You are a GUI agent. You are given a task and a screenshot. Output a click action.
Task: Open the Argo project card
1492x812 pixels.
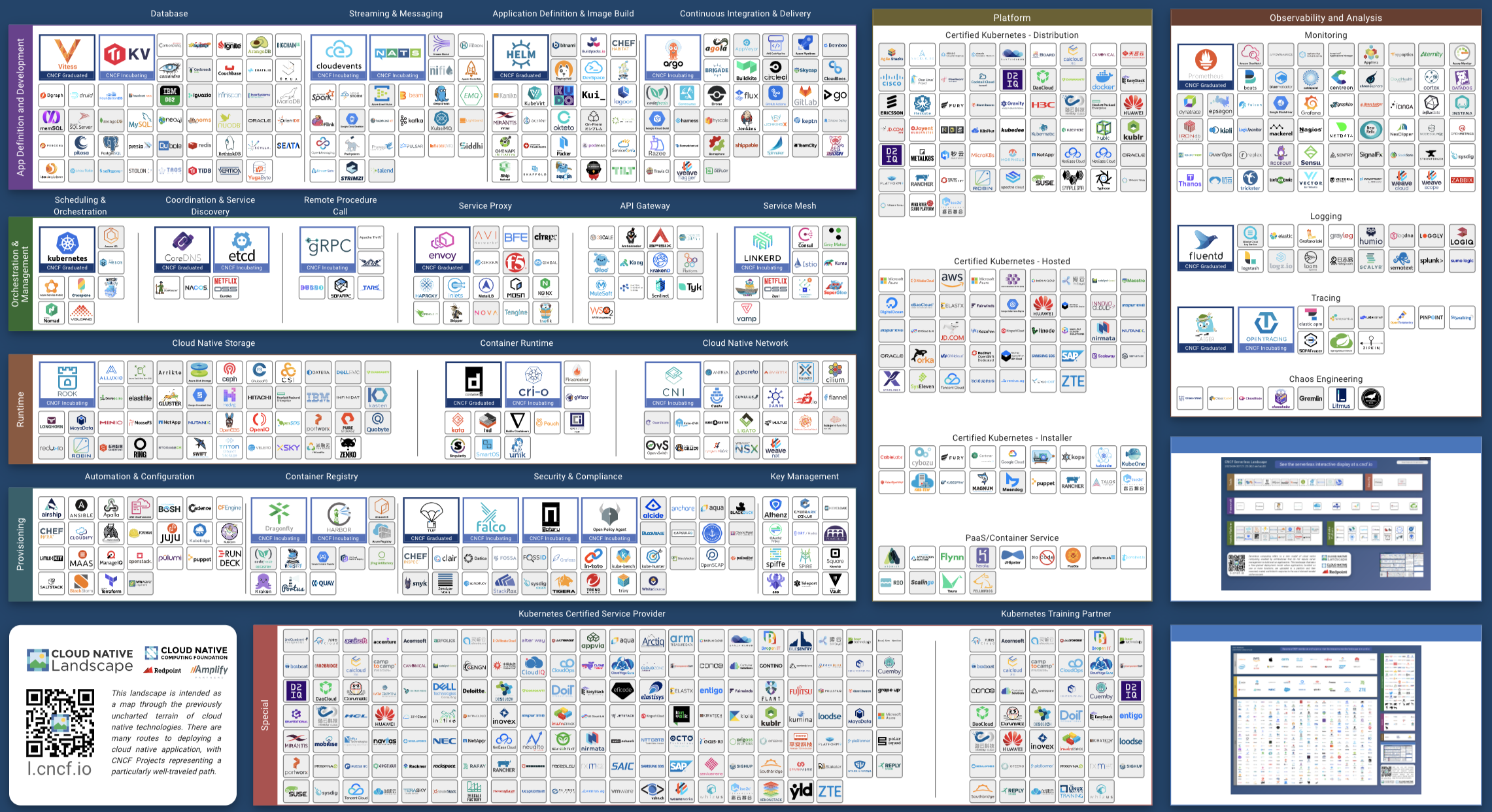(673, 57)
